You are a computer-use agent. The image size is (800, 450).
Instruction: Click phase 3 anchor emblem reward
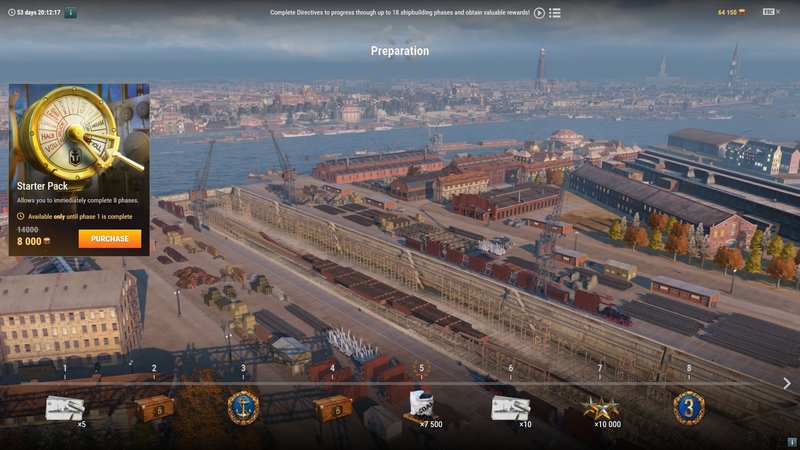tap(243, 407)
